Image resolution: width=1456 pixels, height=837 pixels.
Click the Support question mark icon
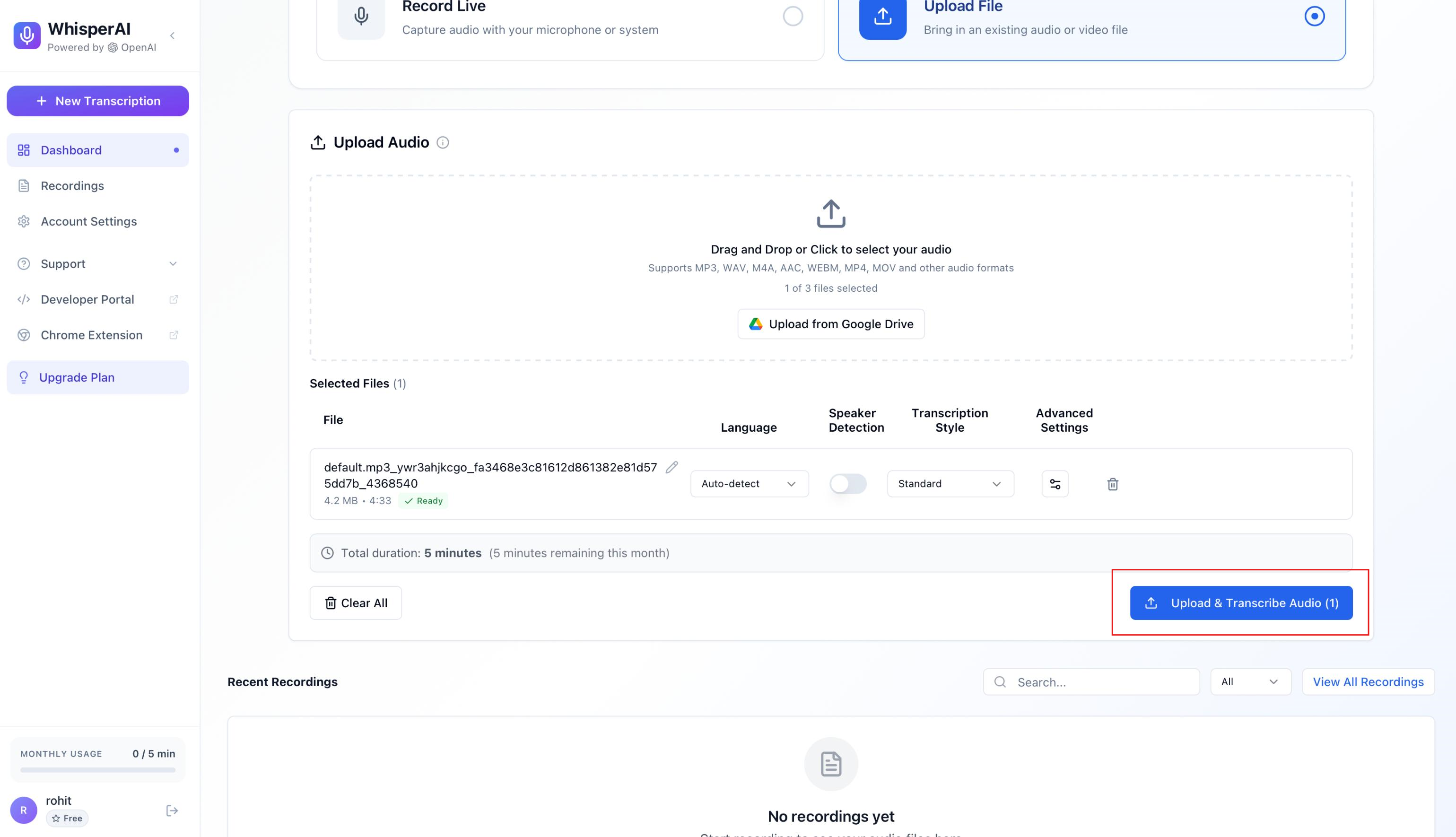(x=24, y=264)
